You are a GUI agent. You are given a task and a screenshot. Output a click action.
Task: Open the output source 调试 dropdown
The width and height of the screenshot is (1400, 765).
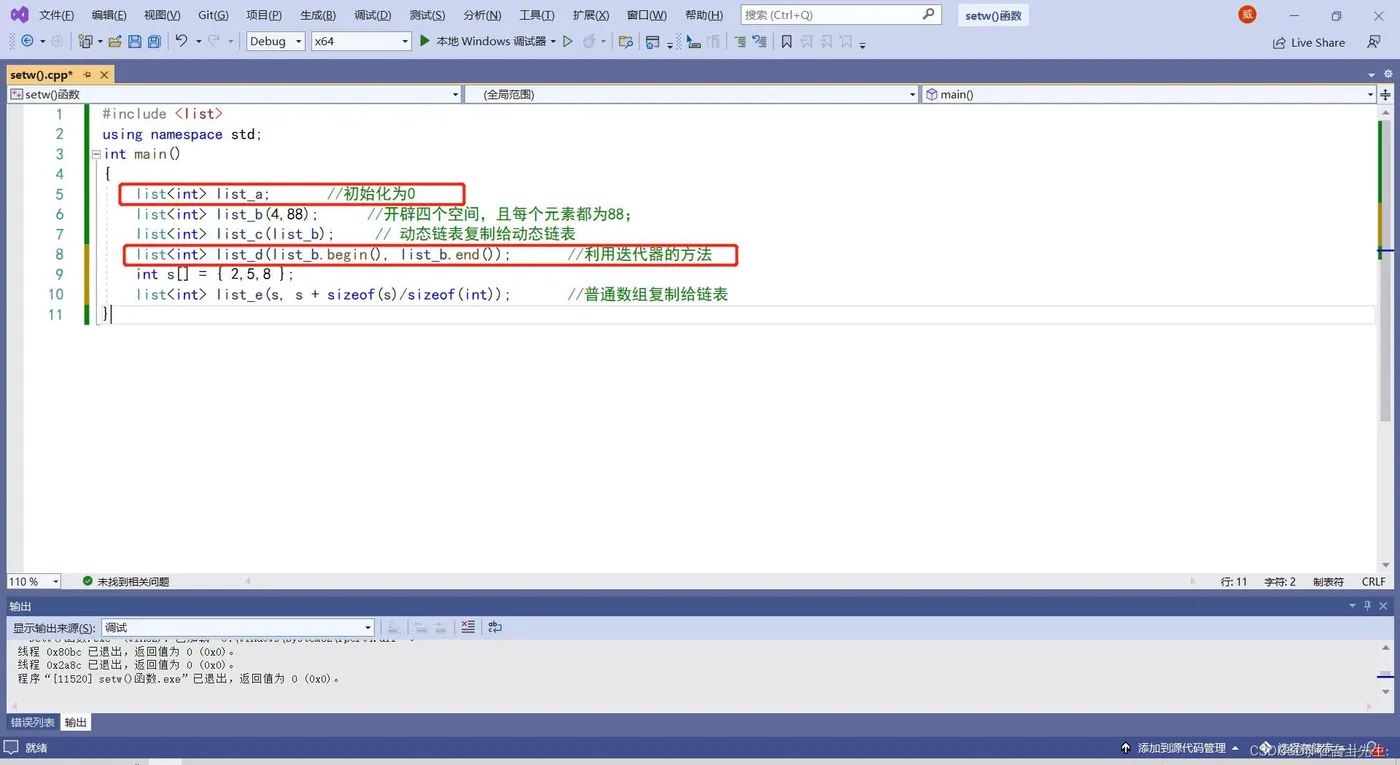point(238,627)
